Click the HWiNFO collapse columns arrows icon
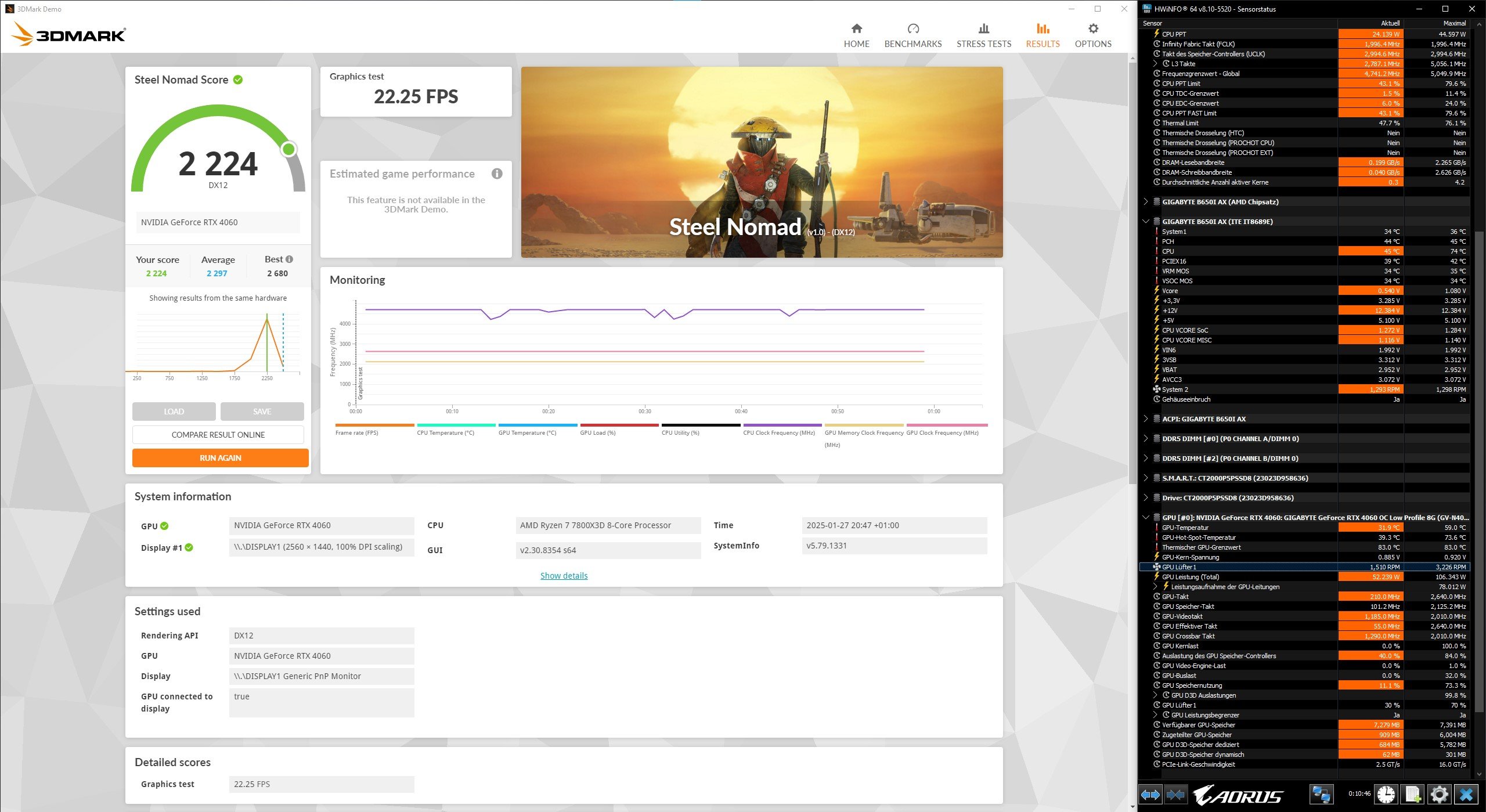This screenshot has width=1486, height=812. click(1175, 794)
